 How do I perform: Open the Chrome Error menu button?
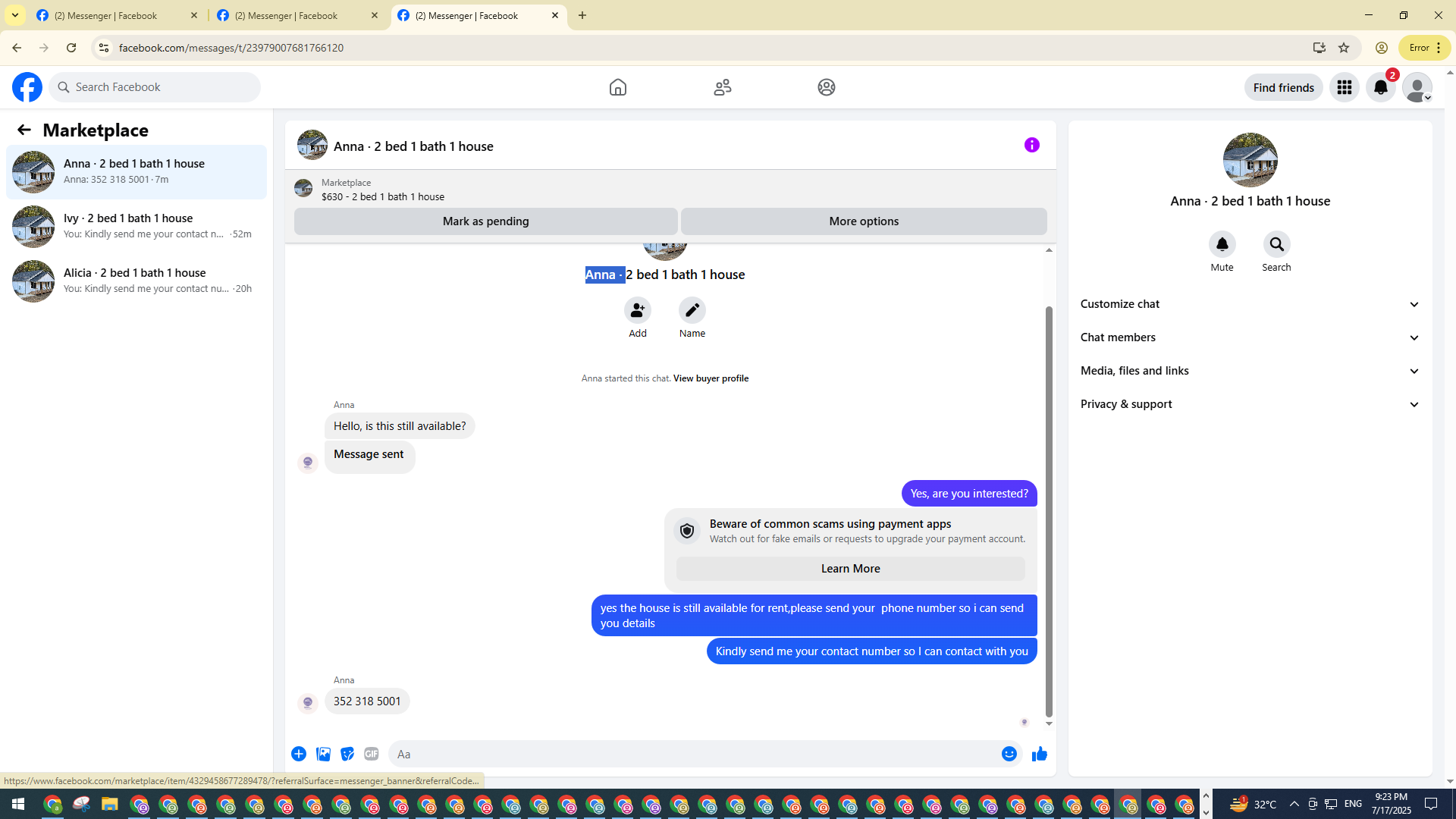click(x=1425, y=48)
